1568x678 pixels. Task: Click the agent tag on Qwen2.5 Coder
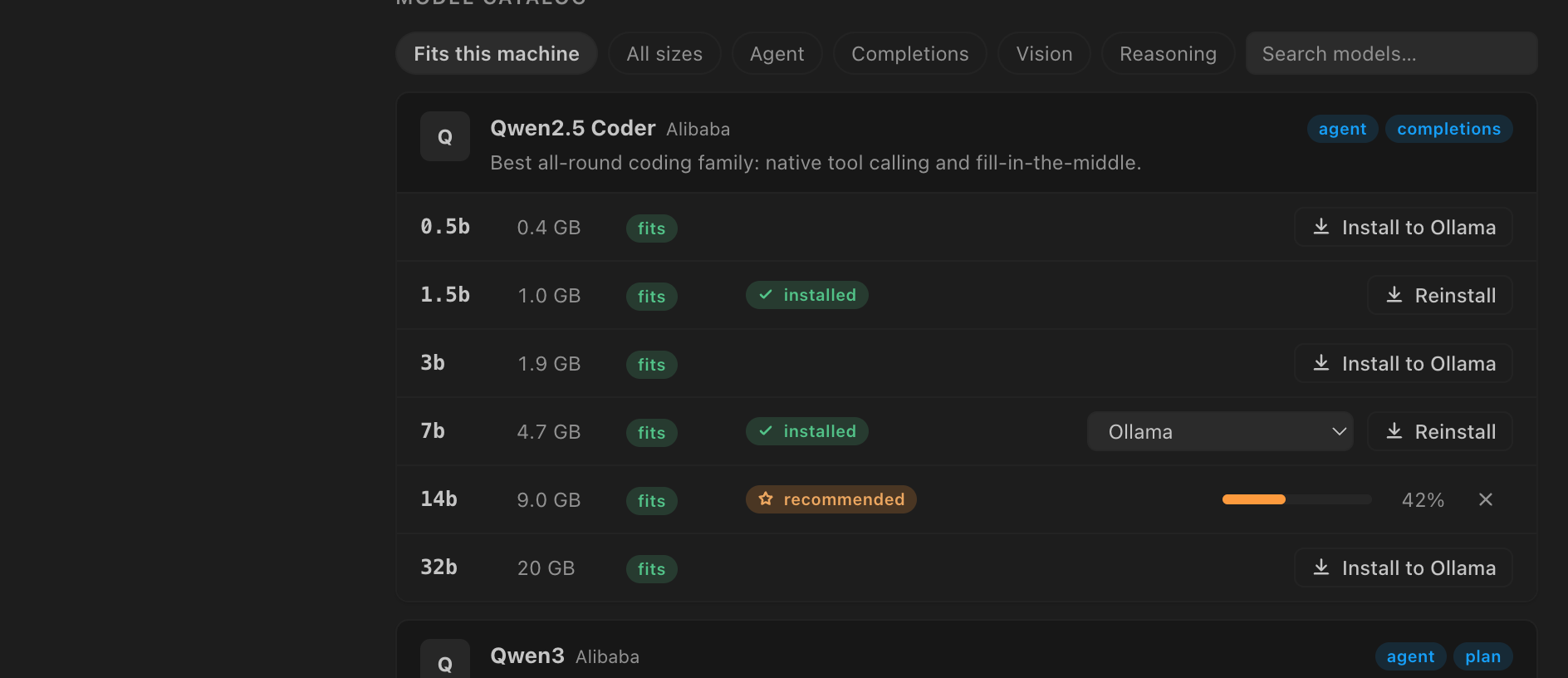click(x=1342, y=129)
